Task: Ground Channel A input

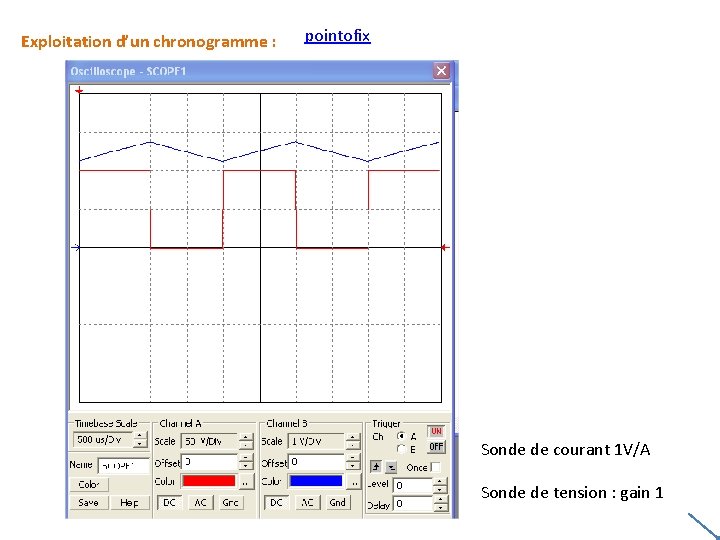Action: point(231,502)
